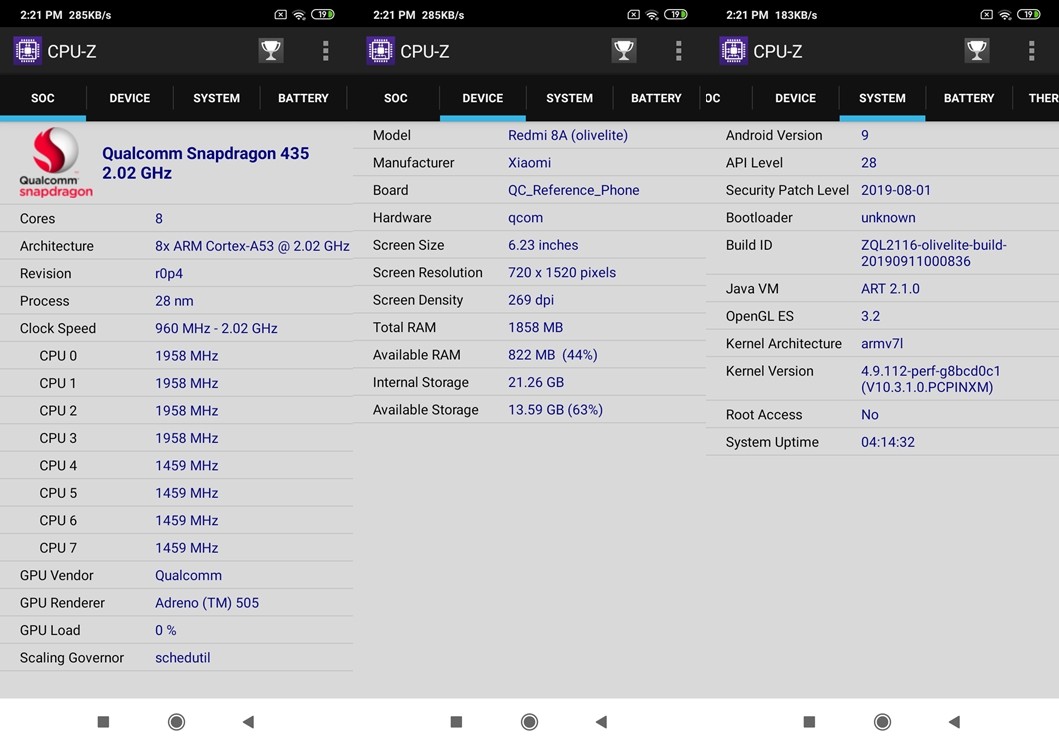Tap the Process value 28 nm
1059x745 pixels.
174,301
